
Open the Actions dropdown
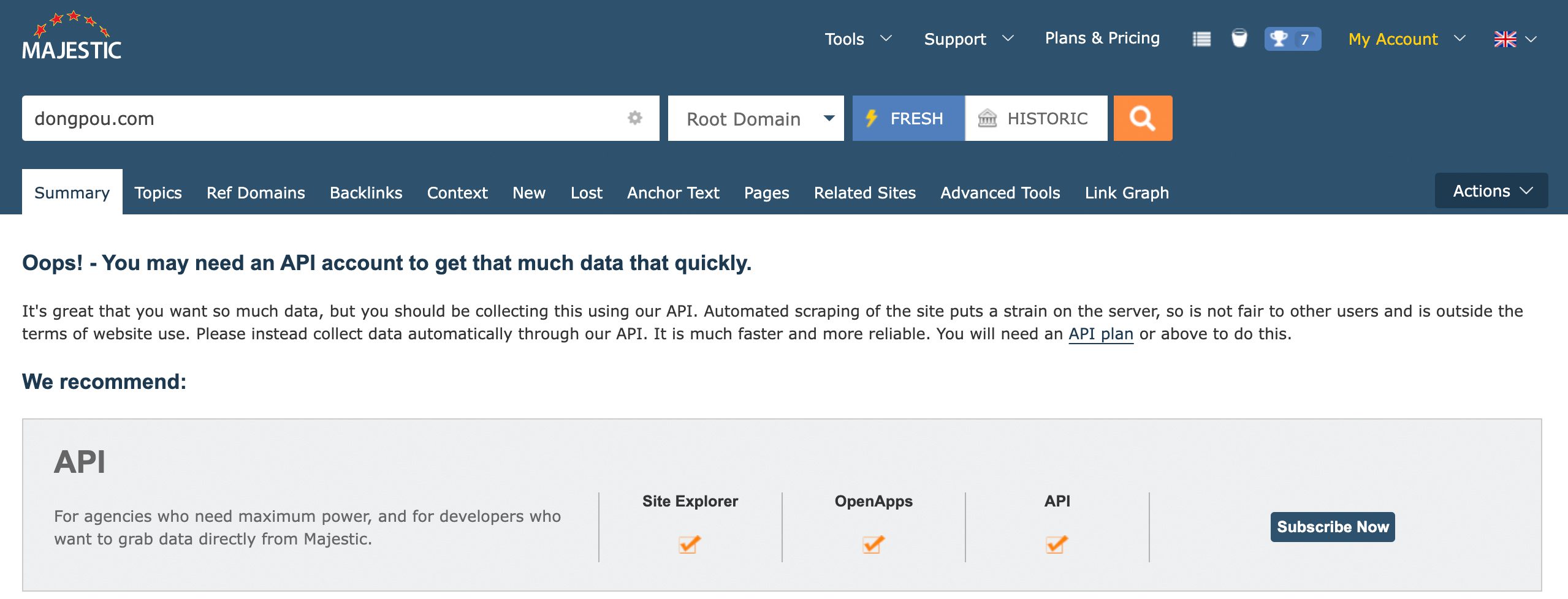(1490, 191)
